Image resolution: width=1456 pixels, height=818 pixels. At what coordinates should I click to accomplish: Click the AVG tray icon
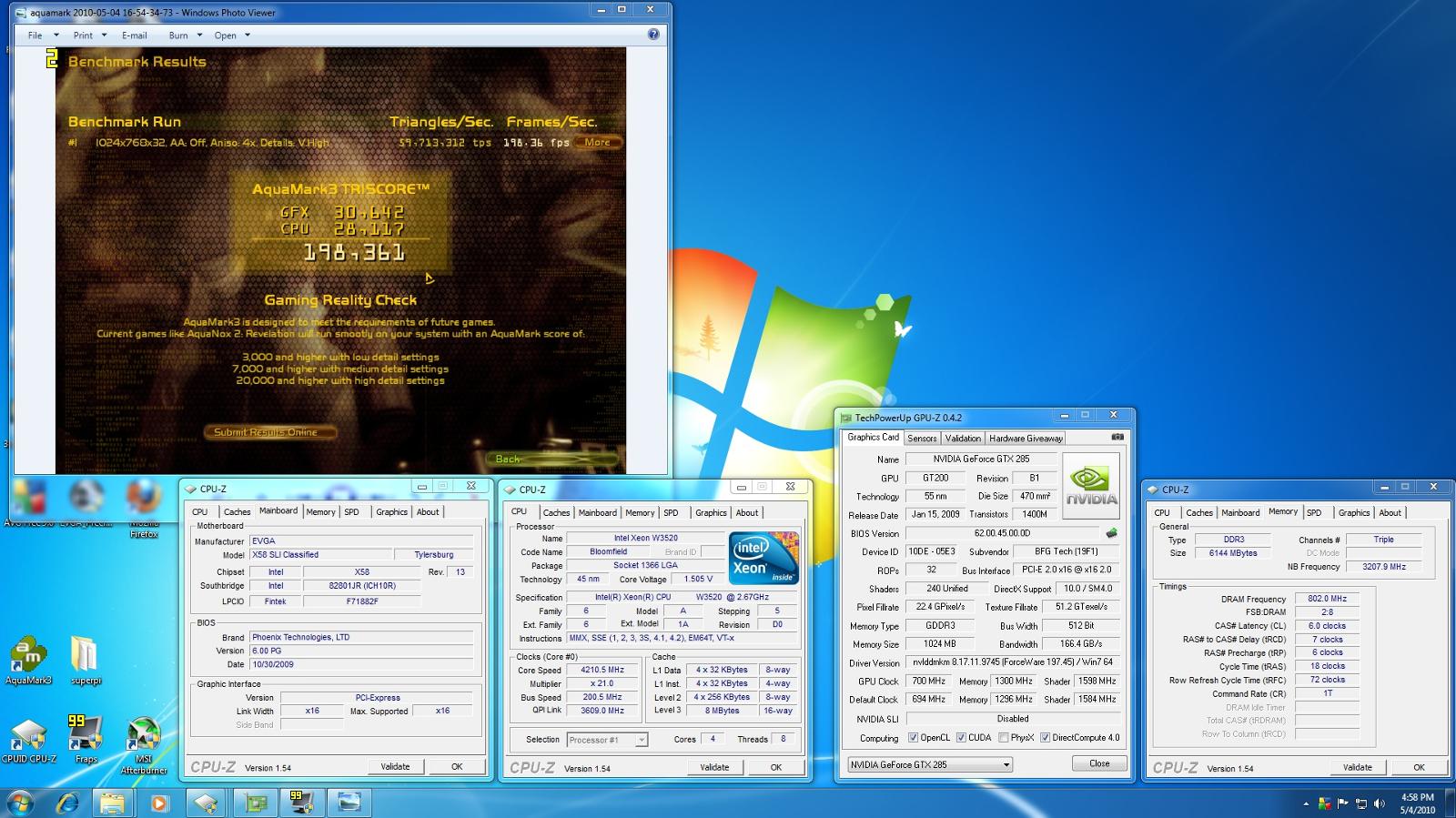[1324, 803]
